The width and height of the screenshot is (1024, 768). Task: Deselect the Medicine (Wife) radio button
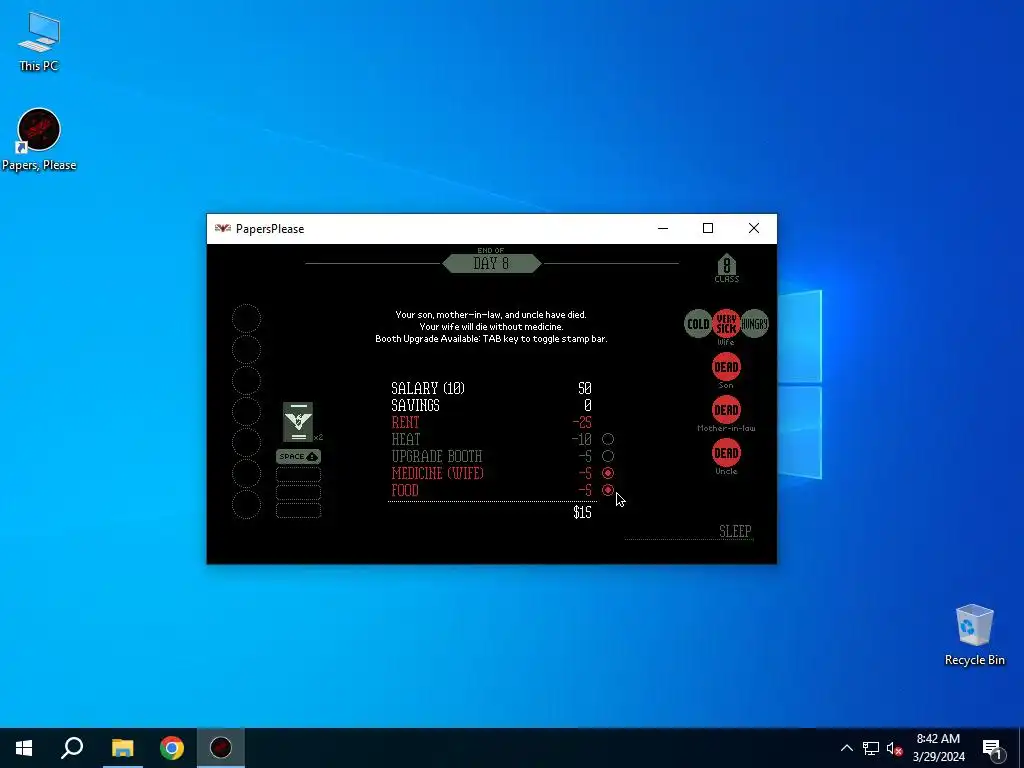(x=607, y=473)
